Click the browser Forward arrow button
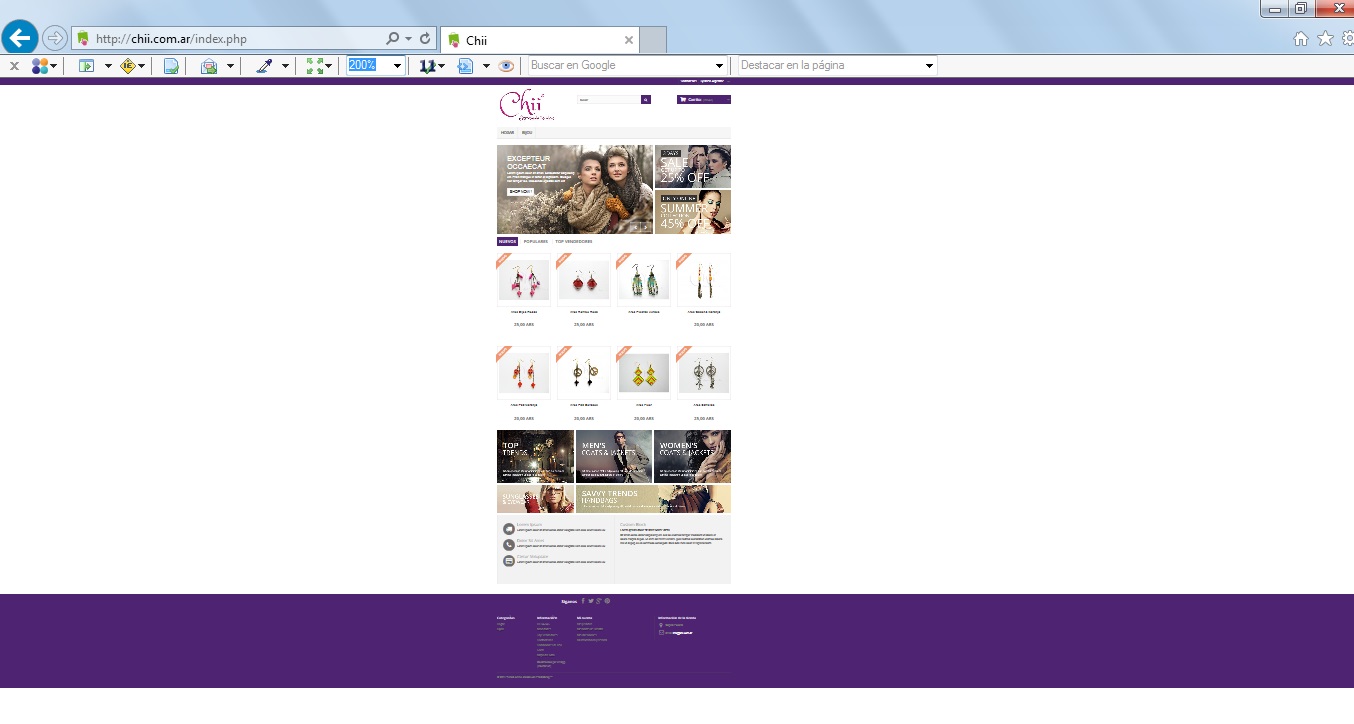The height and width of the screenshot is (724, 1354). coord(55,39)
